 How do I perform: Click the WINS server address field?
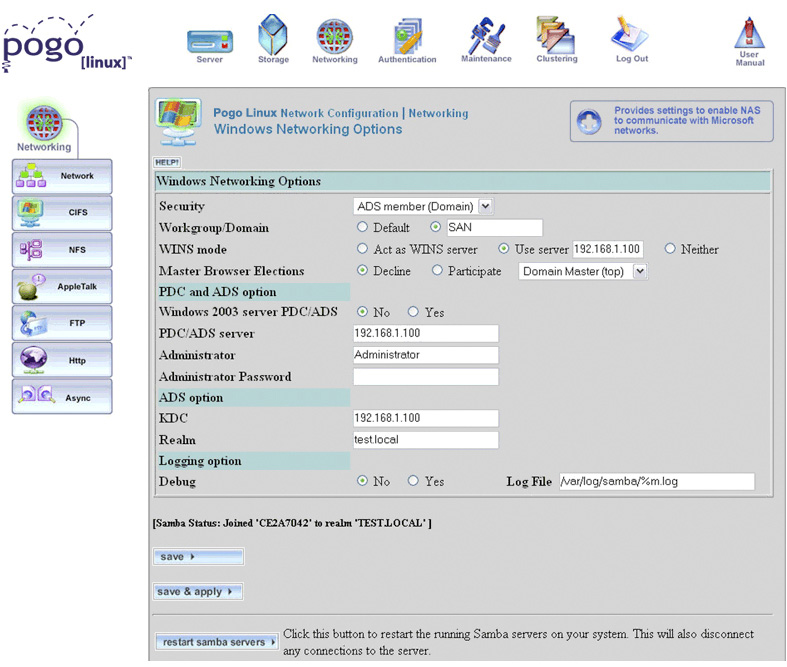[x=608, y=249]
